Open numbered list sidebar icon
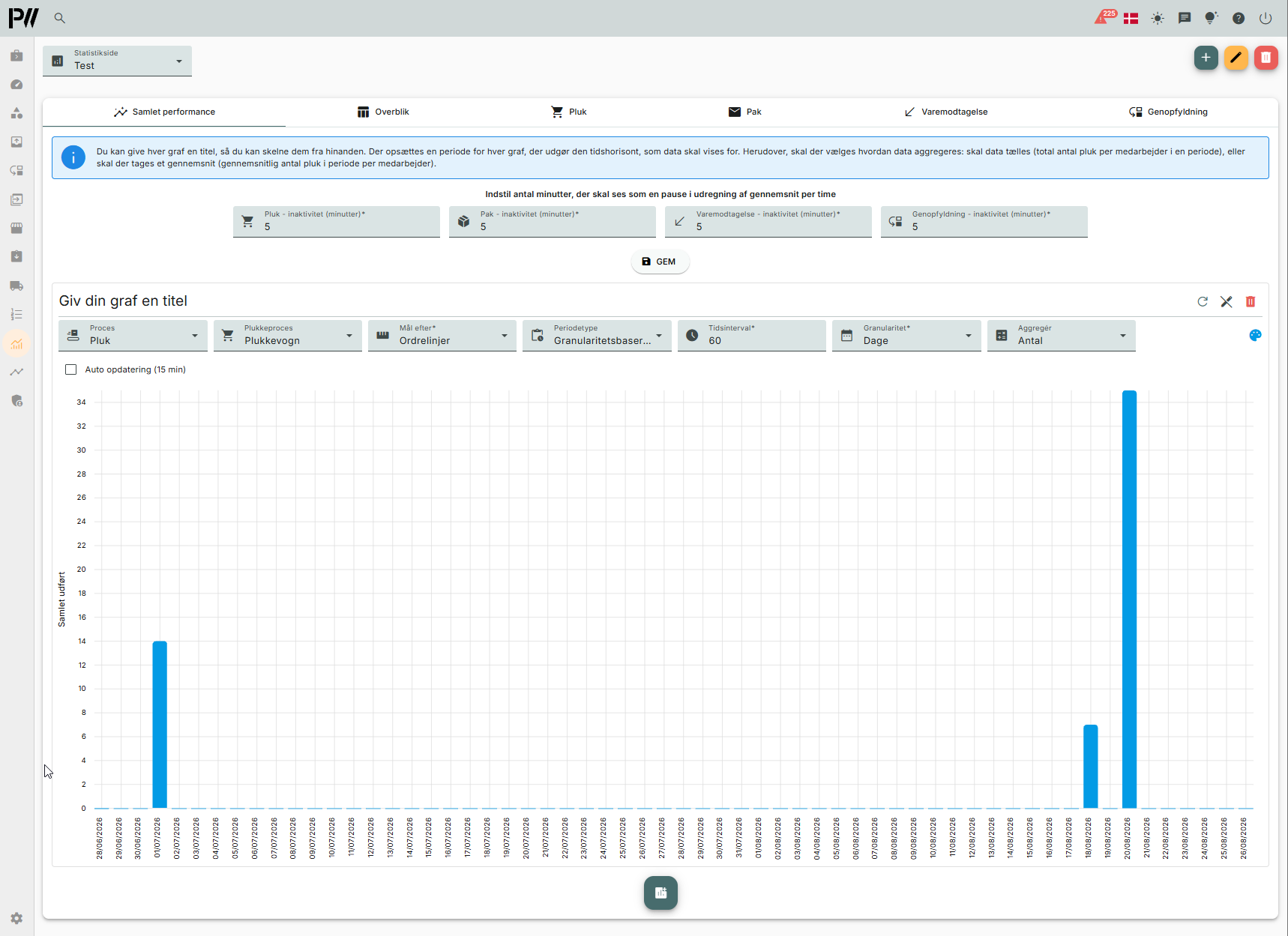This screenshot has height=936, width=1288. (x=16, y=315)
